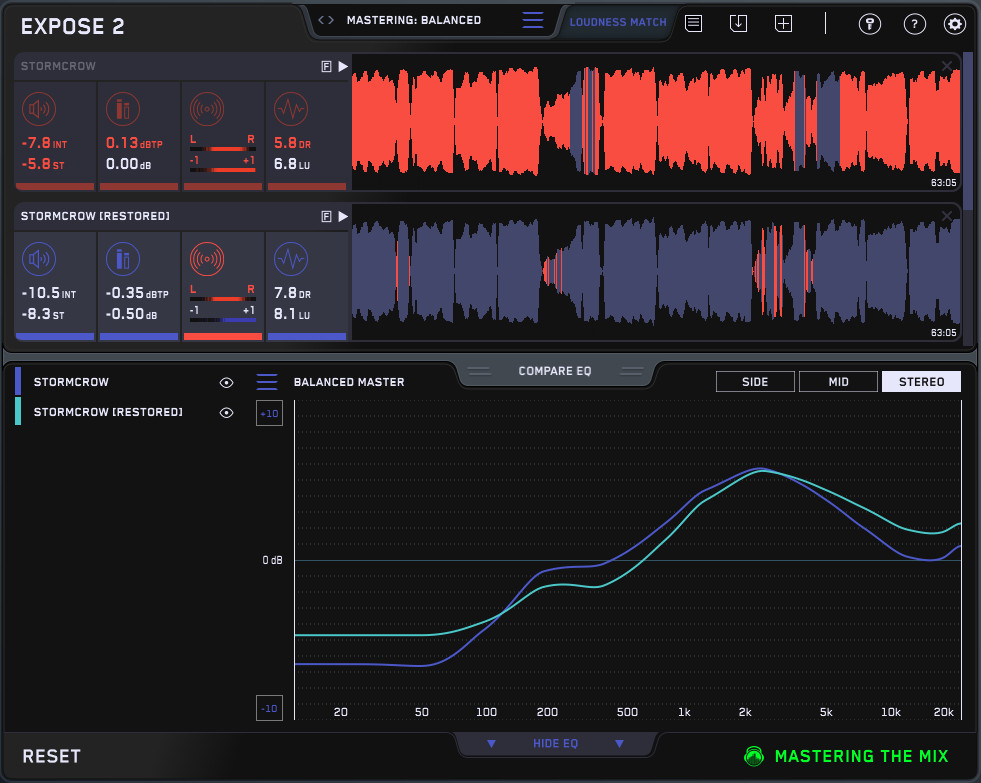The width and height of the screenshot is (981, 783).
Task: Click the track list vertical scrollbar
Action: click(968, 131)
